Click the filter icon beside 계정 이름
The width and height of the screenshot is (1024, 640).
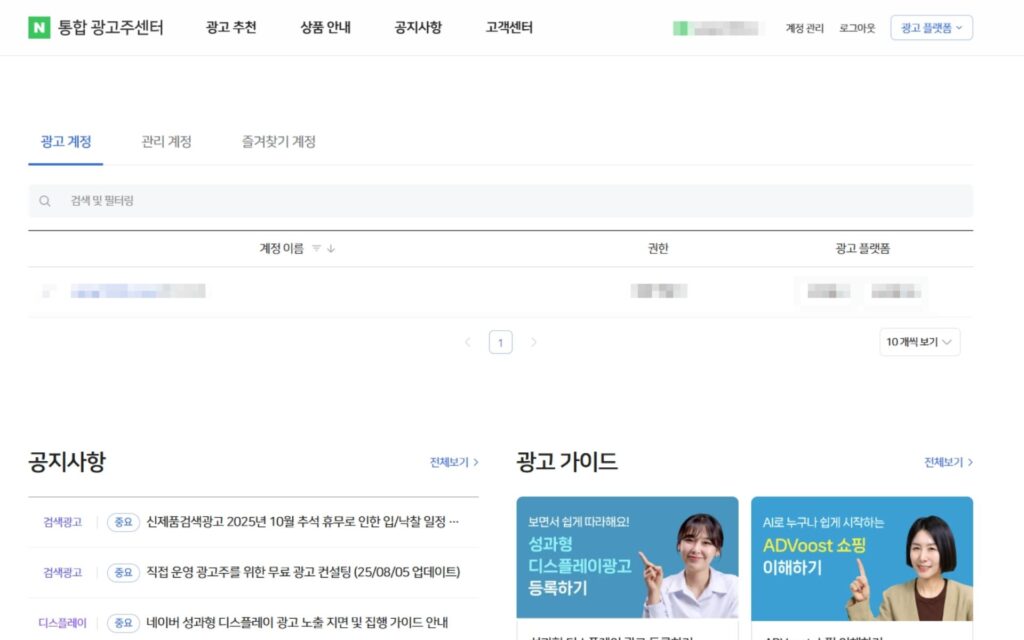tap(316, 248)
